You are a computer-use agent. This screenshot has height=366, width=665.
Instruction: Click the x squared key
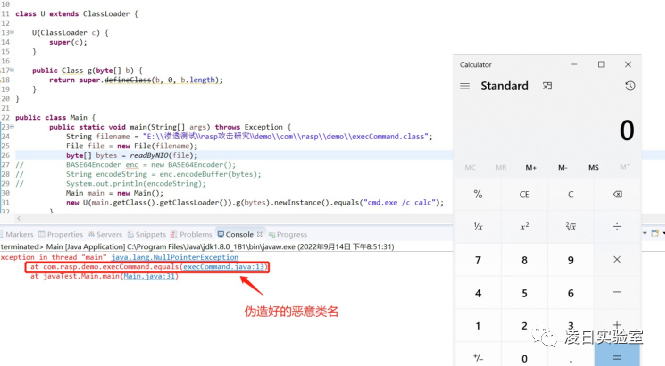pos(524,226)
